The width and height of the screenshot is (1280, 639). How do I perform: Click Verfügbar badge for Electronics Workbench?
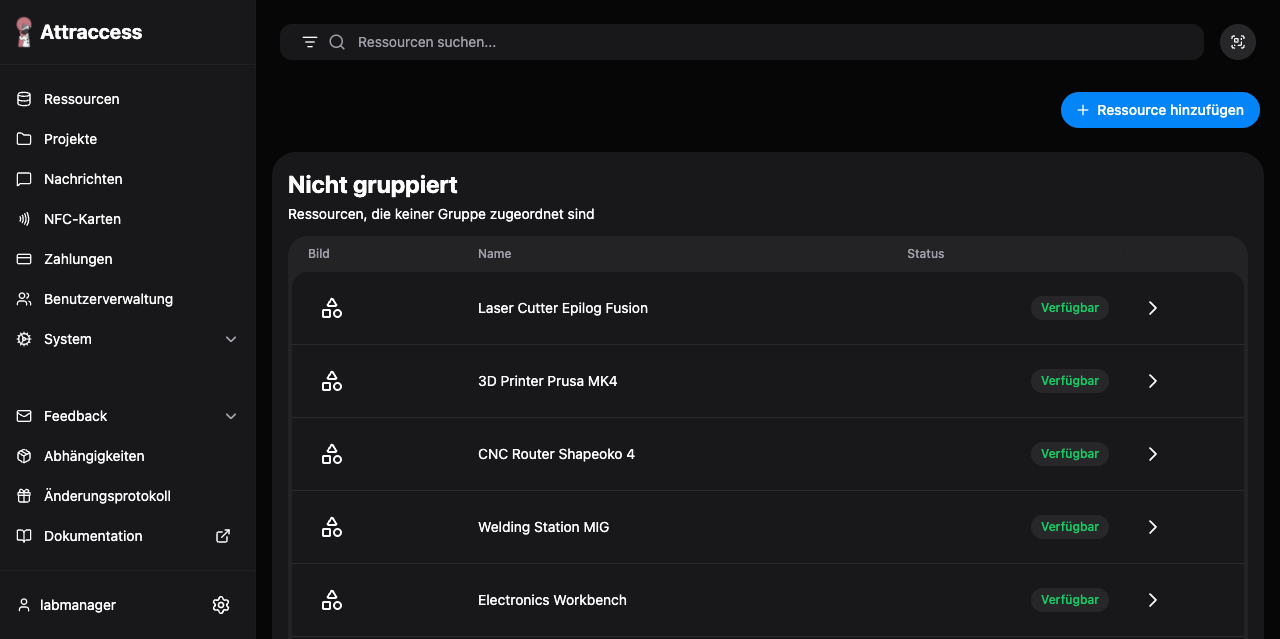pyautogui.click(x=1070, y=600)
